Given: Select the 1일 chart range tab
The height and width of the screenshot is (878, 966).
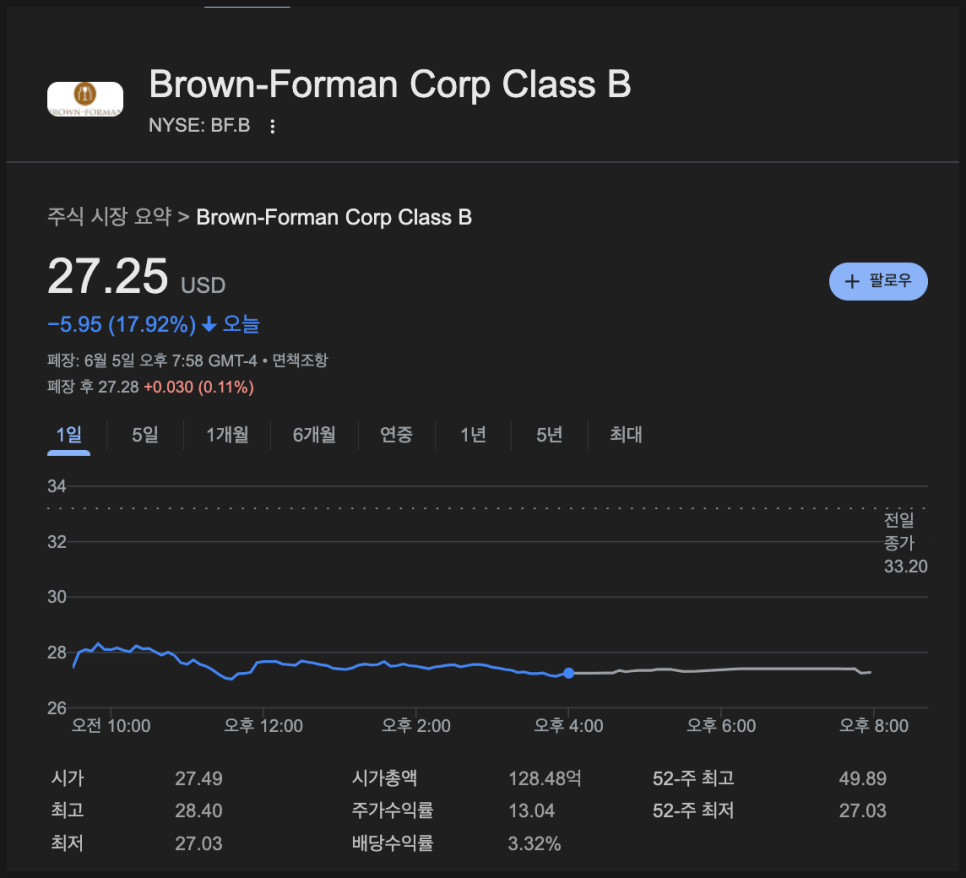Looking at the screenshot, I should click(68, 435).
